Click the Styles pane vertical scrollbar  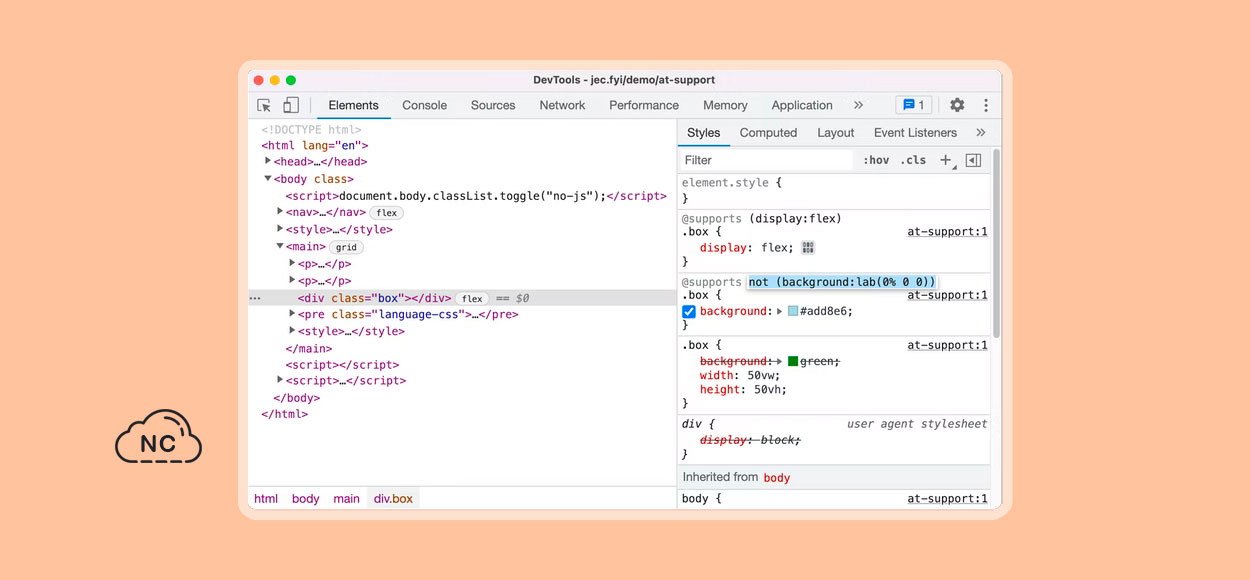[996, 242]
